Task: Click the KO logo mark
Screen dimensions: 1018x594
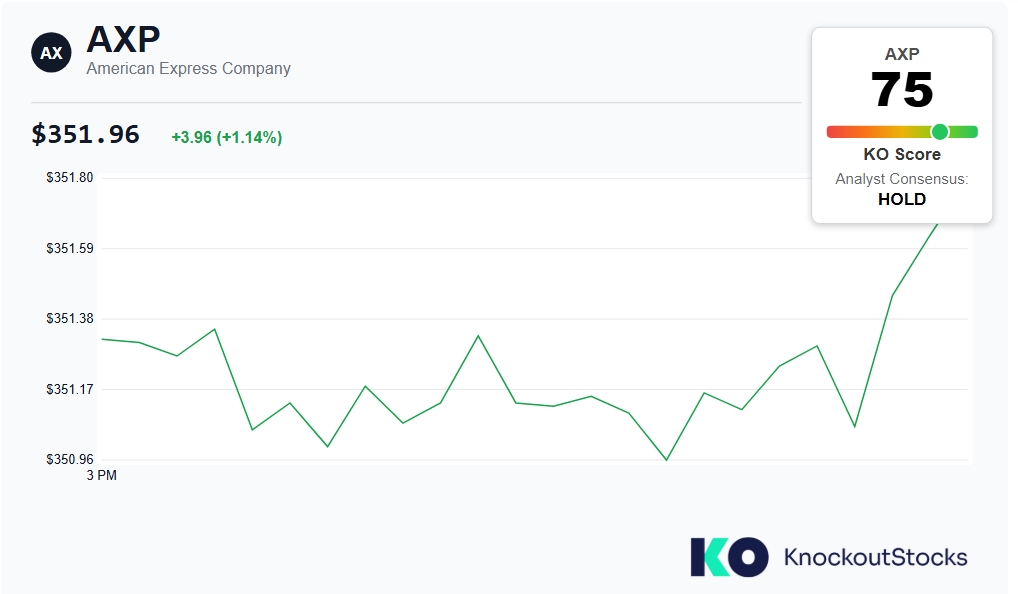Action: [729, 557]
